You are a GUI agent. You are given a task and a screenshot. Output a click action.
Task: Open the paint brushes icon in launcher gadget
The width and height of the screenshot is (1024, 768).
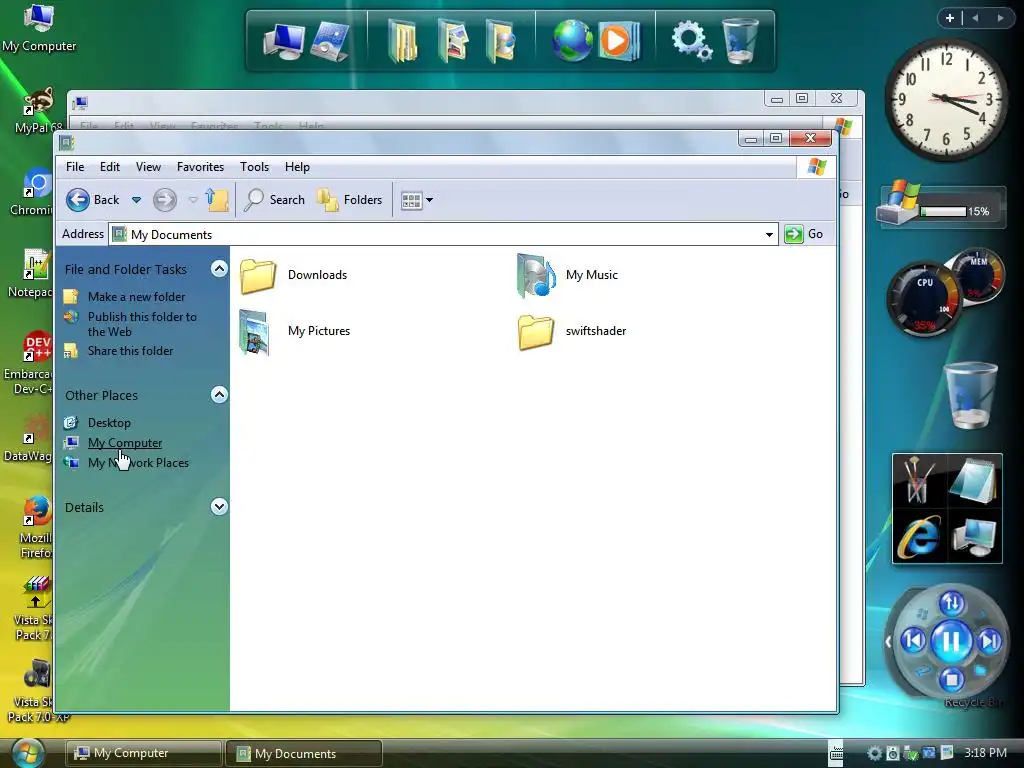coord(920,481)
